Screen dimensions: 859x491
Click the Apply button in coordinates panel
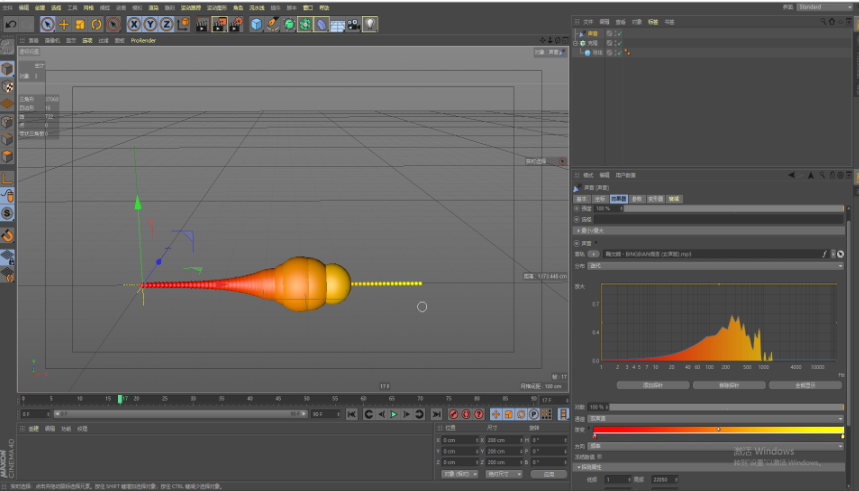549,474
